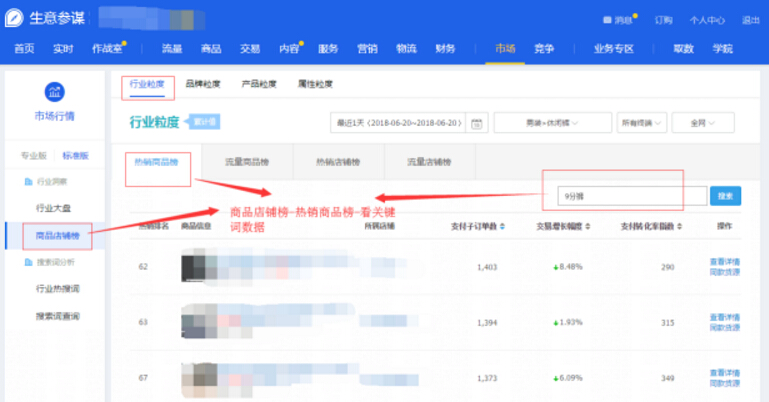Expand the 全网 dropdown

tap(704, 123)
